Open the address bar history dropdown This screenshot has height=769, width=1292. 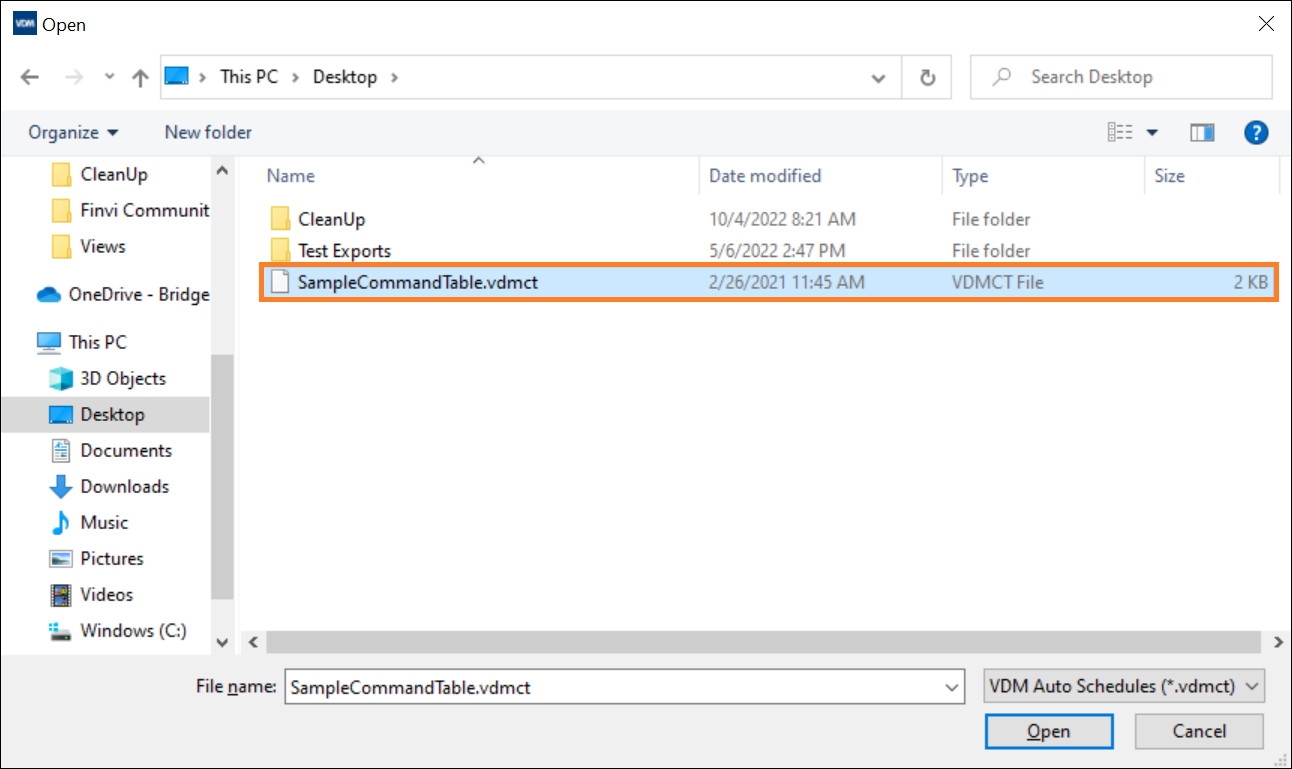click(x=878, y=77)
